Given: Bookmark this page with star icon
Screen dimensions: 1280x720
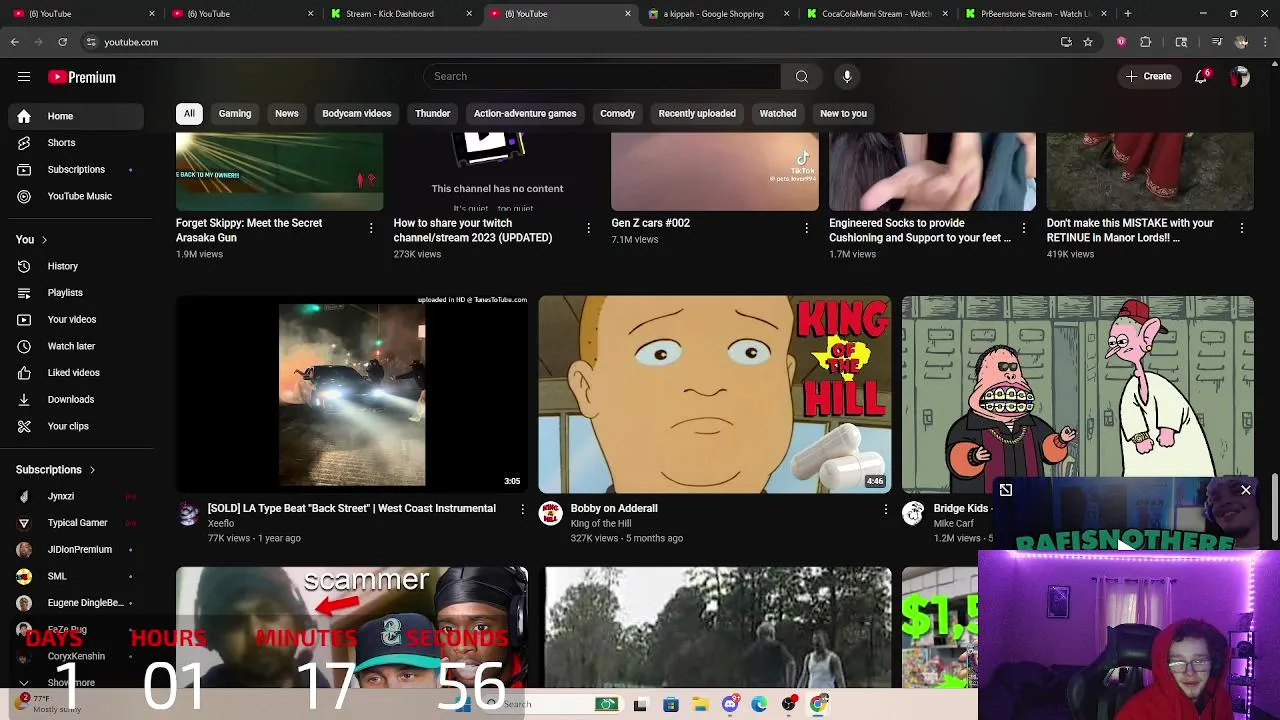Looking at the screenshot, I should (1088, 42).
